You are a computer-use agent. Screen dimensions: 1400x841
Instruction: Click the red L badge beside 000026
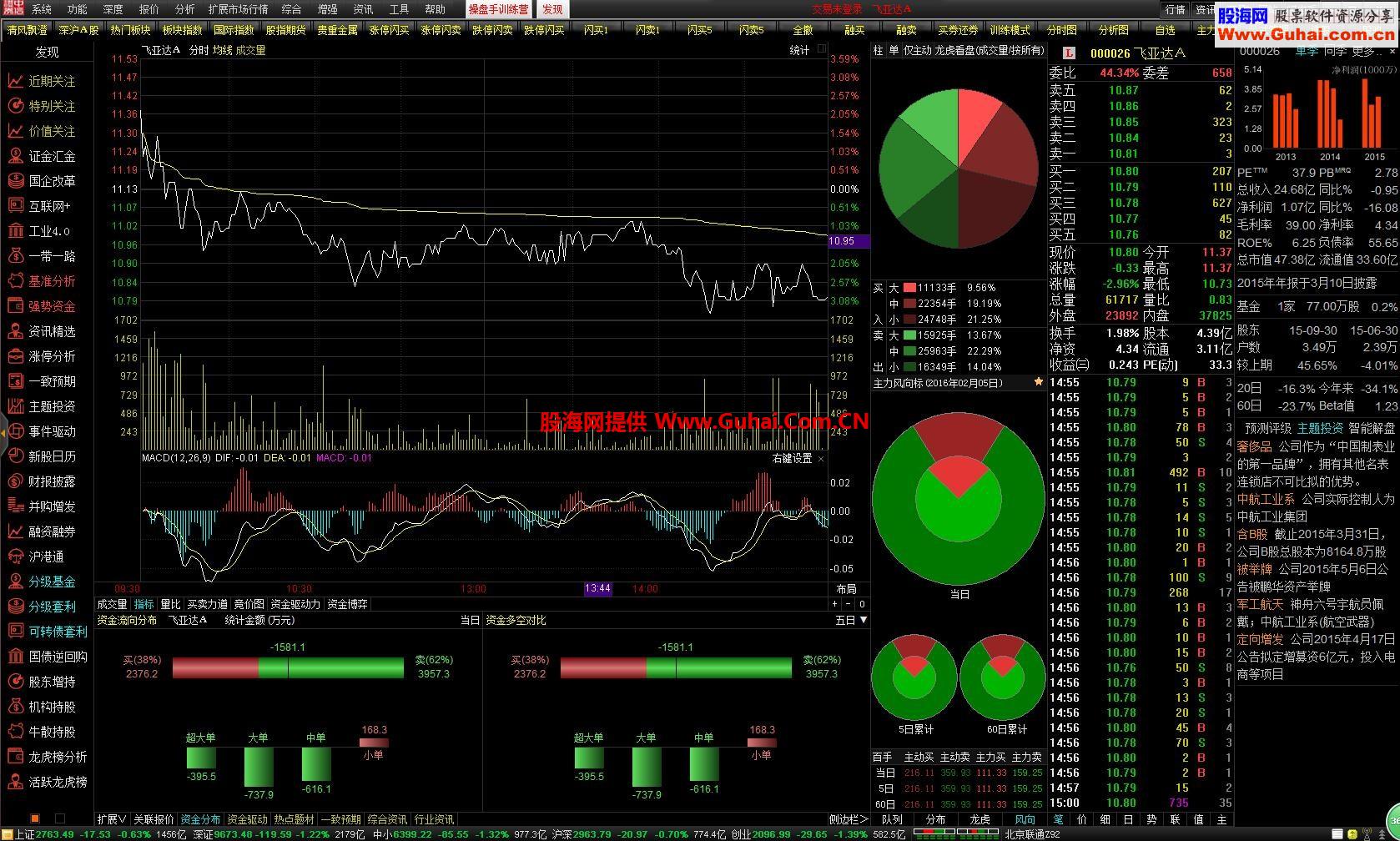point(1070,53)
